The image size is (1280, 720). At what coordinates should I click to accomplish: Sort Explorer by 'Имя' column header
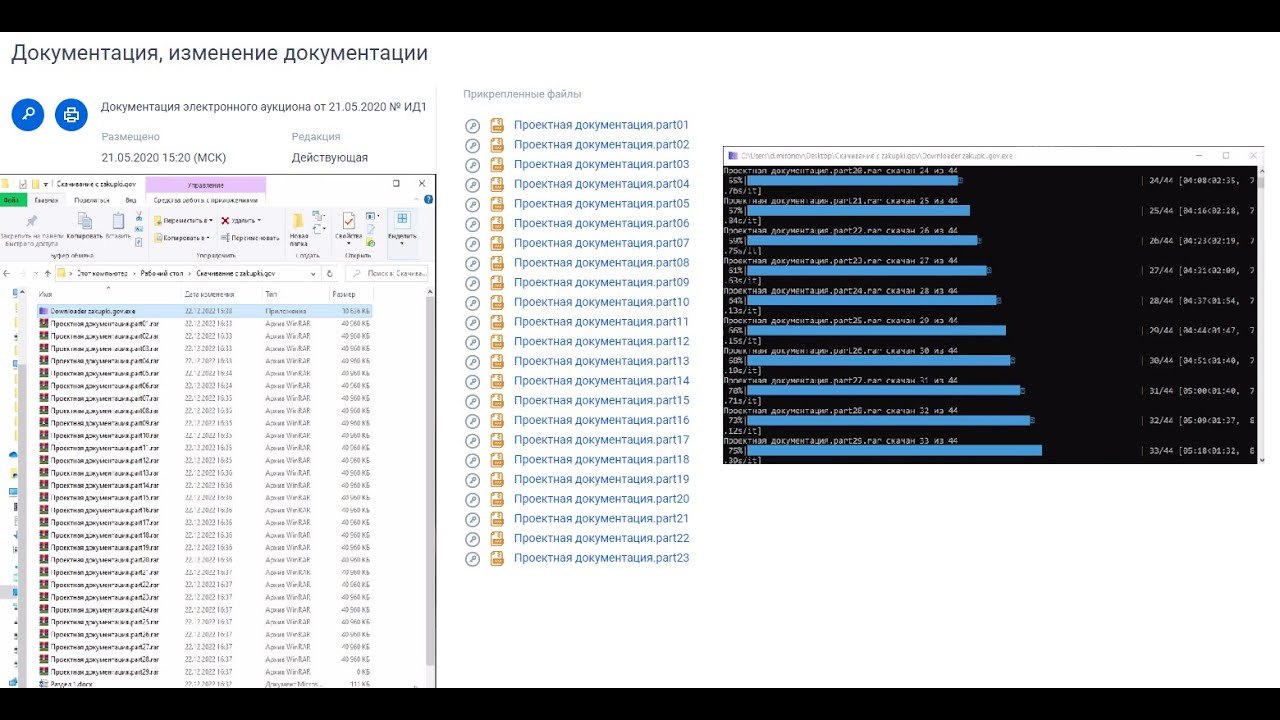coord(108,295)
